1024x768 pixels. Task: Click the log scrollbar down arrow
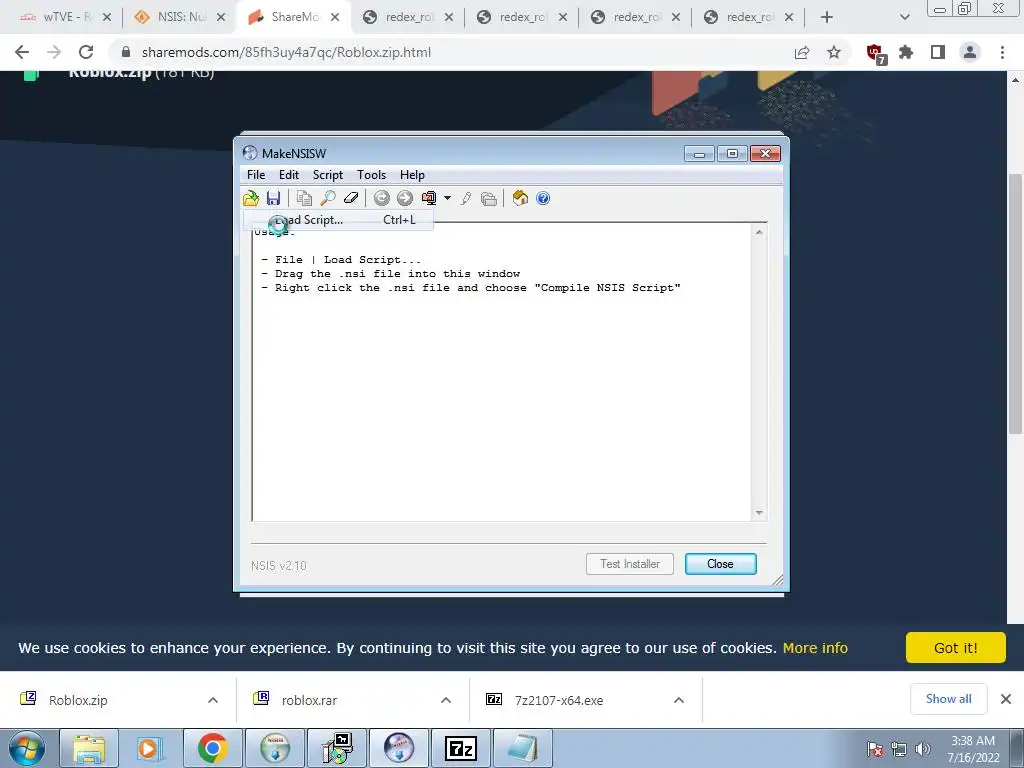click(x=759, y=513)
